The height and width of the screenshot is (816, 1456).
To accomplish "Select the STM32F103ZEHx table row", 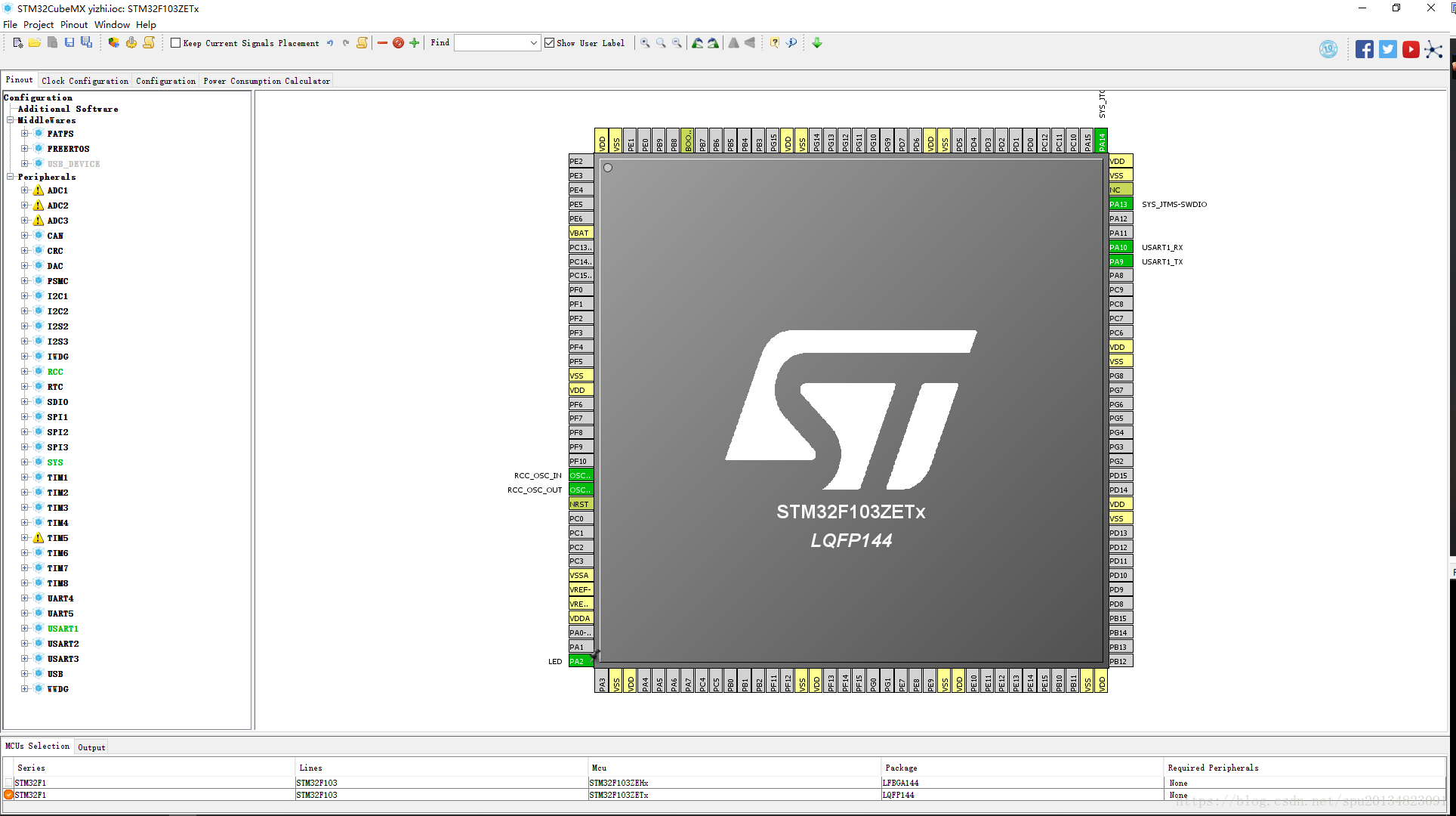I will pyautogui.click(x=725, y=783).
